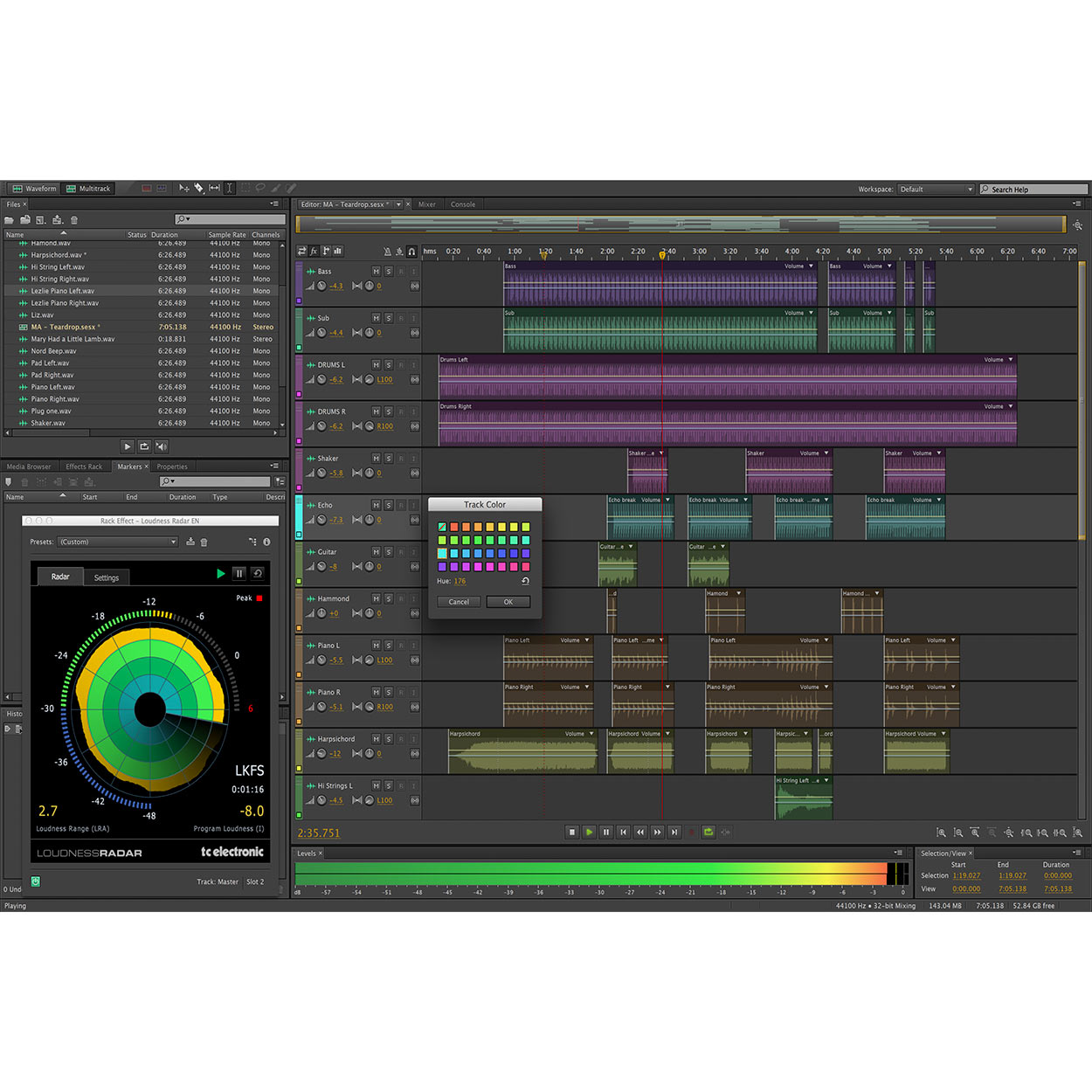Cancel the Track Color dialog
Screen dimensions: 1092x1092
click(x=459, y=602)
